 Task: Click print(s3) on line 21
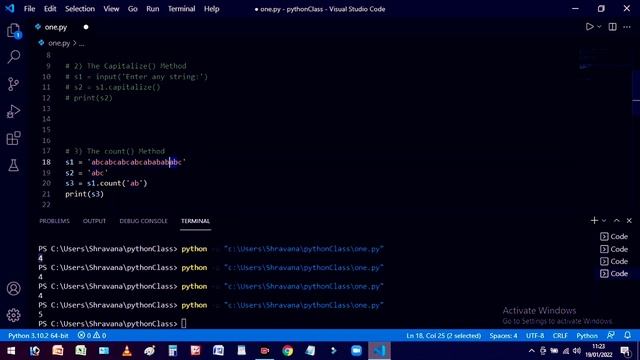84,194
